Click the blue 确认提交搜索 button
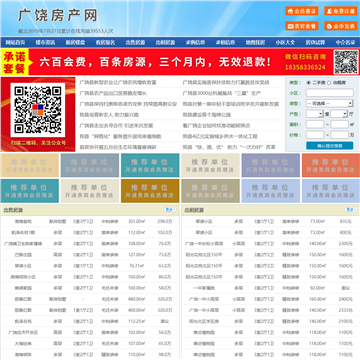The width and height of the screenshot is (360, 360). [x=330, y=146]
